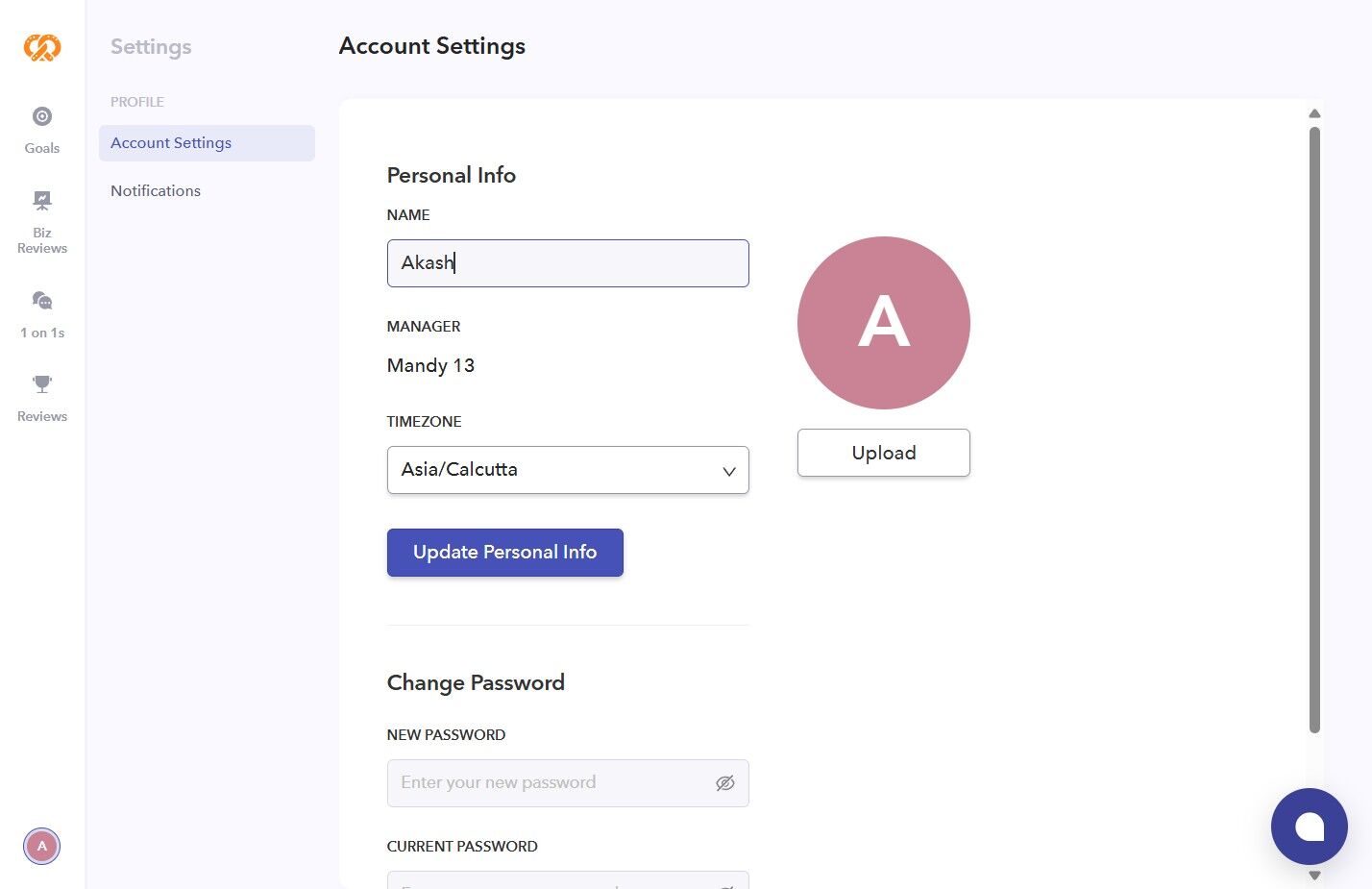1372x889 pixels.
Task: Open the Goals section icon
Action: [x=42, y=117]
